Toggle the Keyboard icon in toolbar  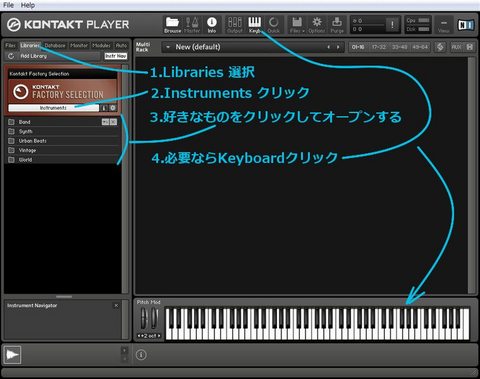point(254,25)
